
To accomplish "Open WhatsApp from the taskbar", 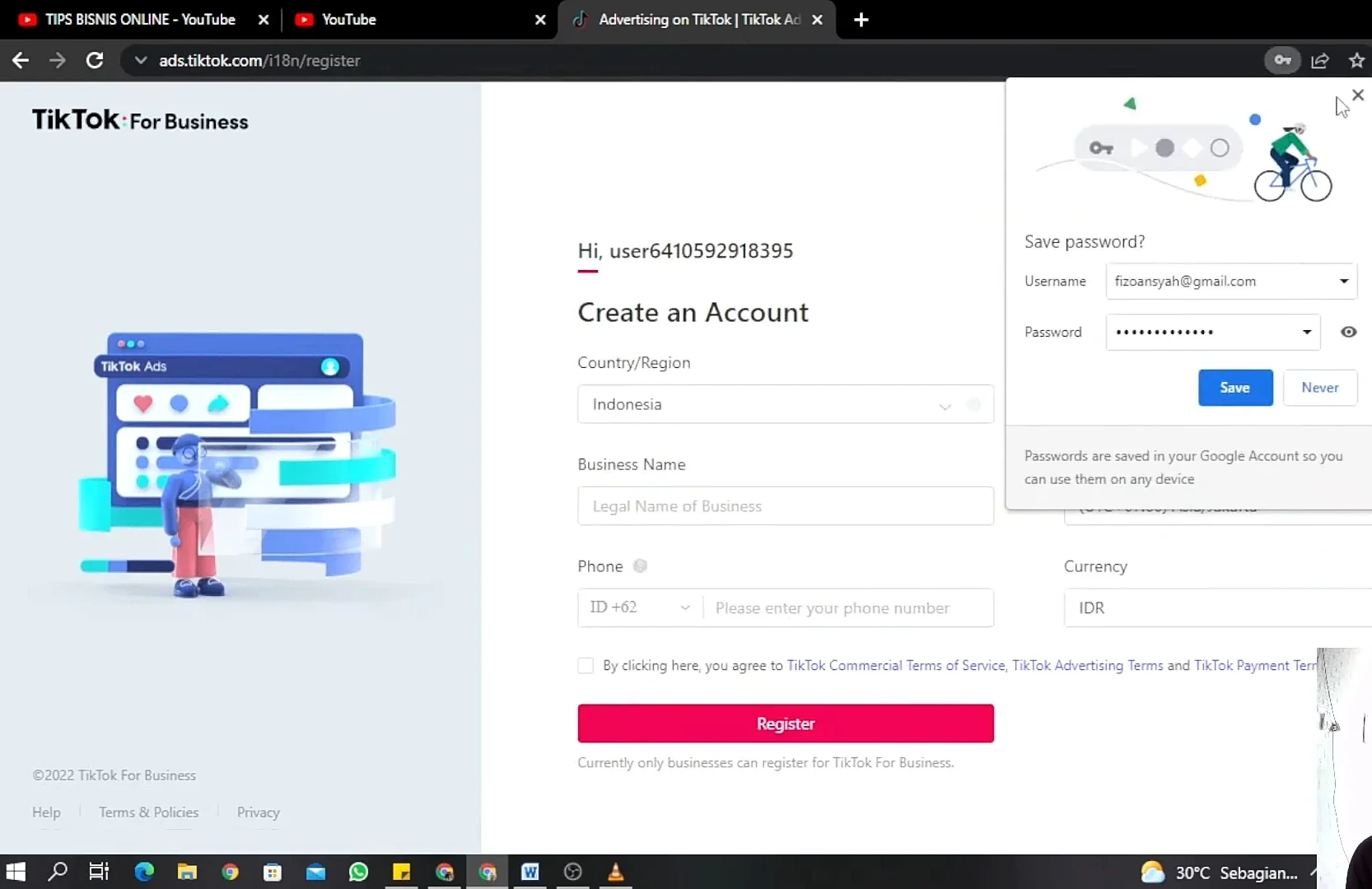I will (358, 872).
